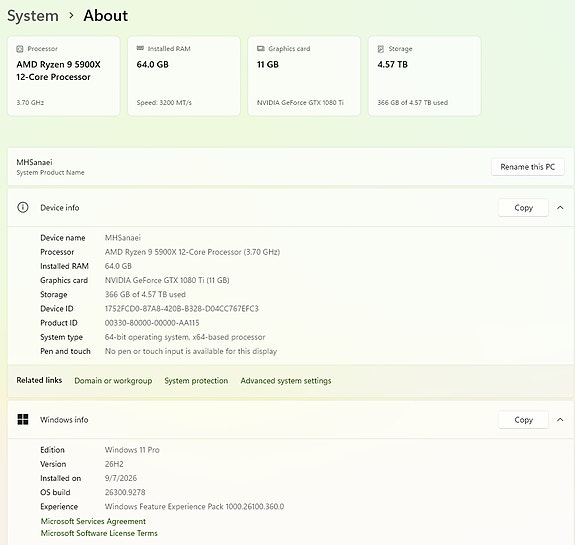Collapse the Device info section chevron
Screen dimensions: 575x545
(560, 208)
